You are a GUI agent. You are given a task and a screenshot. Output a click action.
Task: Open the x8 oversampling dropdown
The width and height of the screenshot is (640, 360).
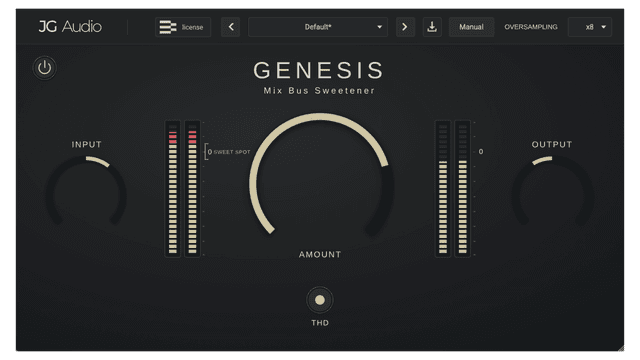coord(590,27)
